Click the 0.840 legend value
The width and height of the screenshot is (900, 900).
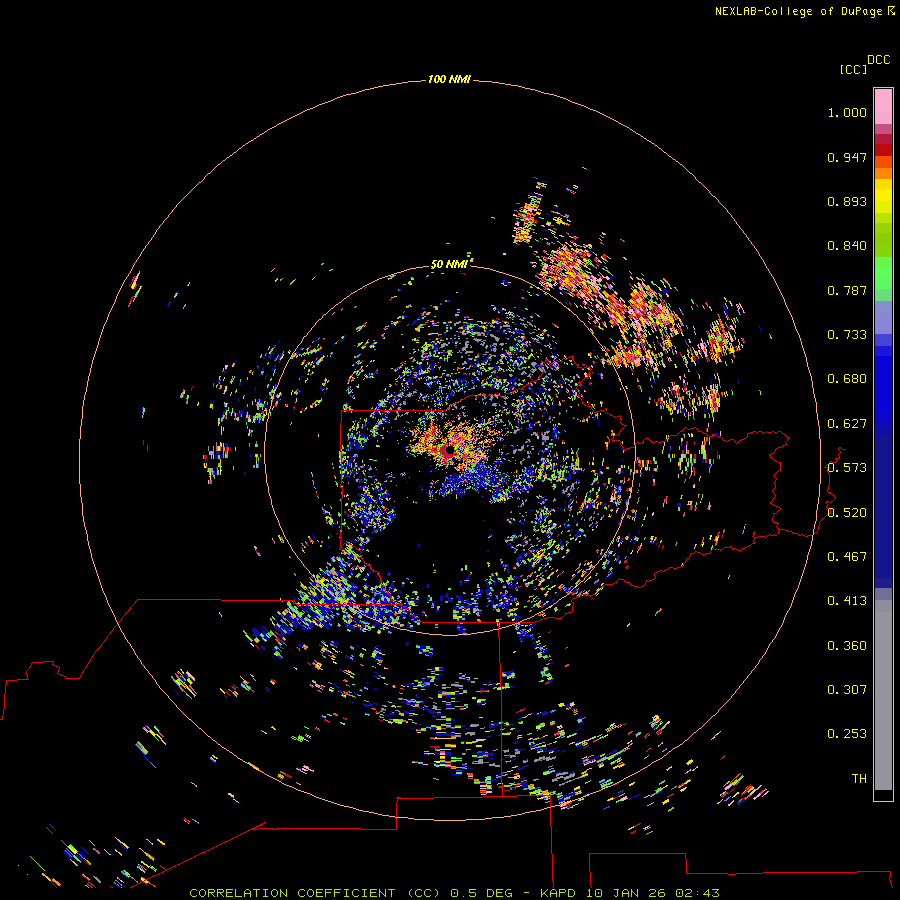coord(847,246)
